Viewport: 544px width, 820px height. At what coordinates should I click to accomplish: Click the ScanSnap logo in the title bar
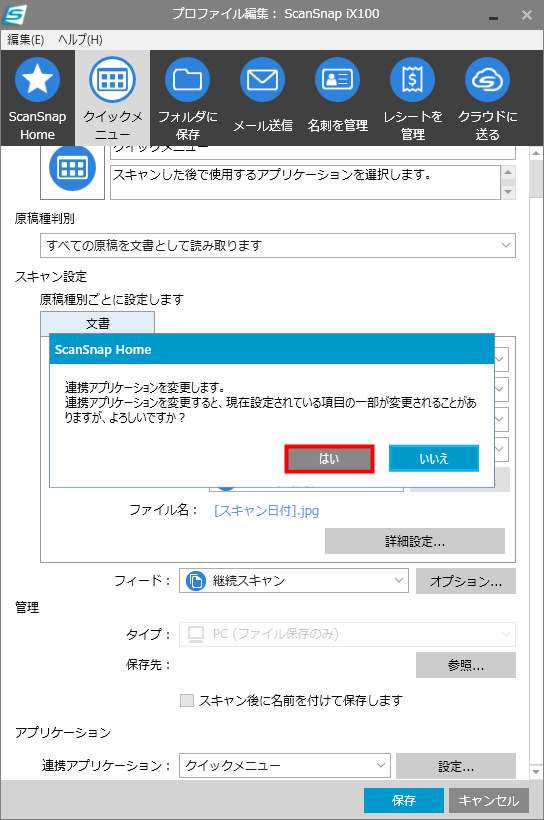click(14, 14)
